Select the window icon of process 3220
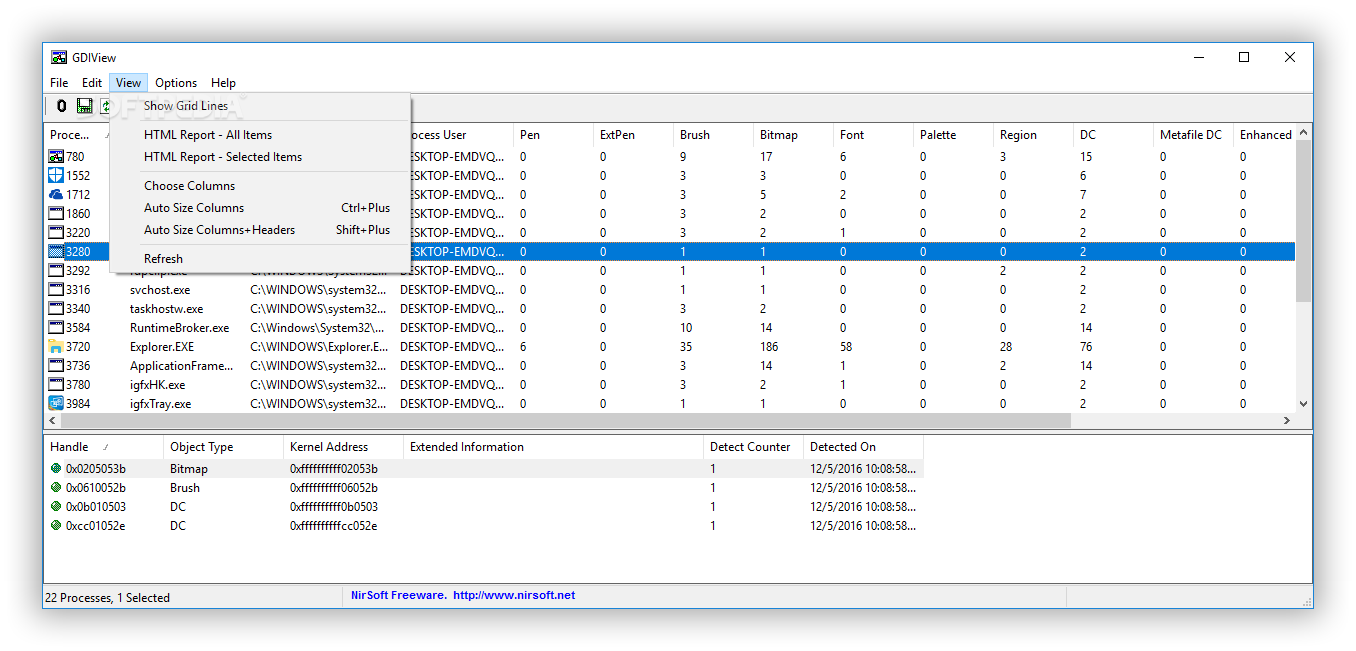 [x=56, y=232]
